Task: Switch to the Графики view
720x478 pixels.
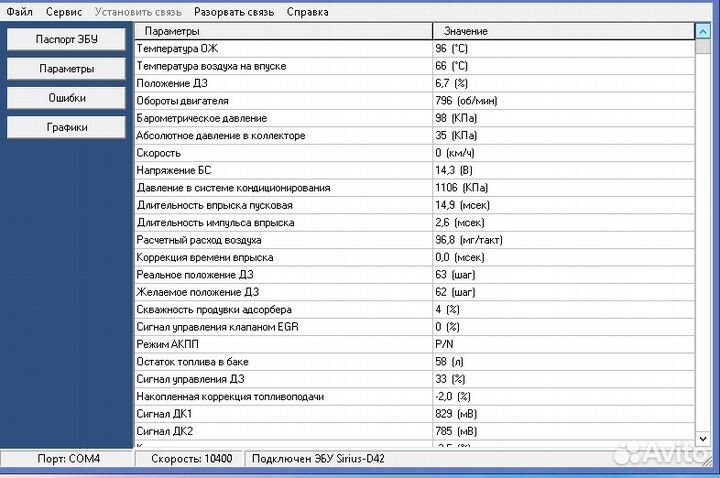Action: click(x=66, y=127)
